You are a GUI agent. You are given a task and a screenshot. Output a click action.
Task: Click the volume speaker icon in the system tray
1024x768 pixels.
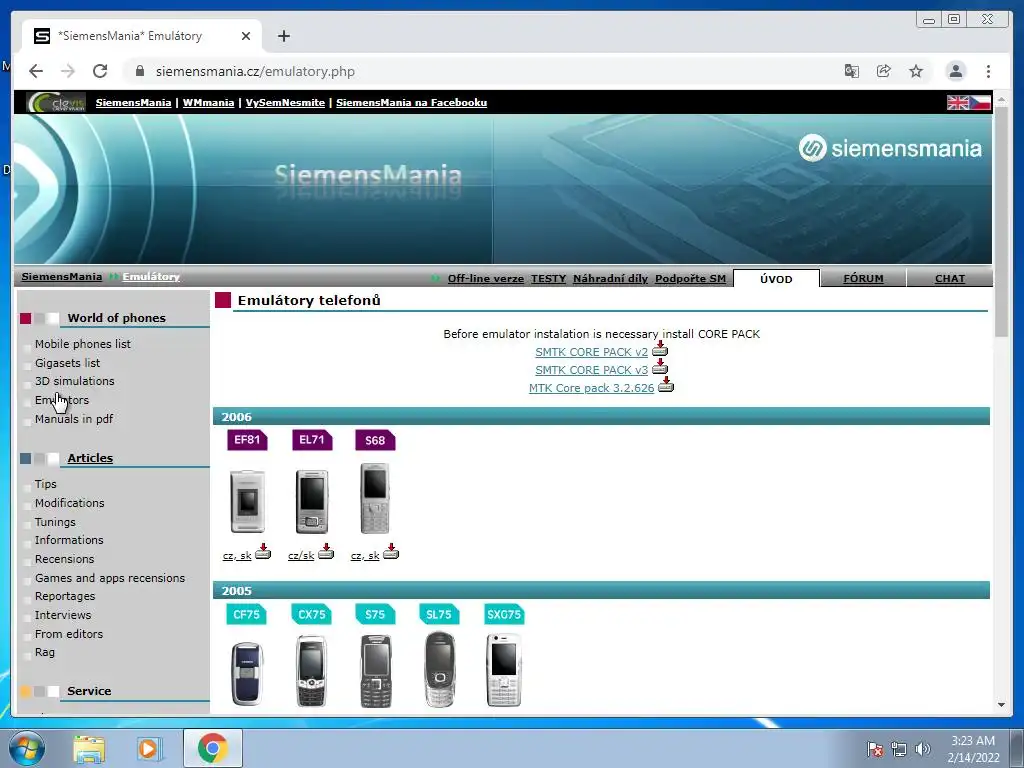(x=923, y=749)
